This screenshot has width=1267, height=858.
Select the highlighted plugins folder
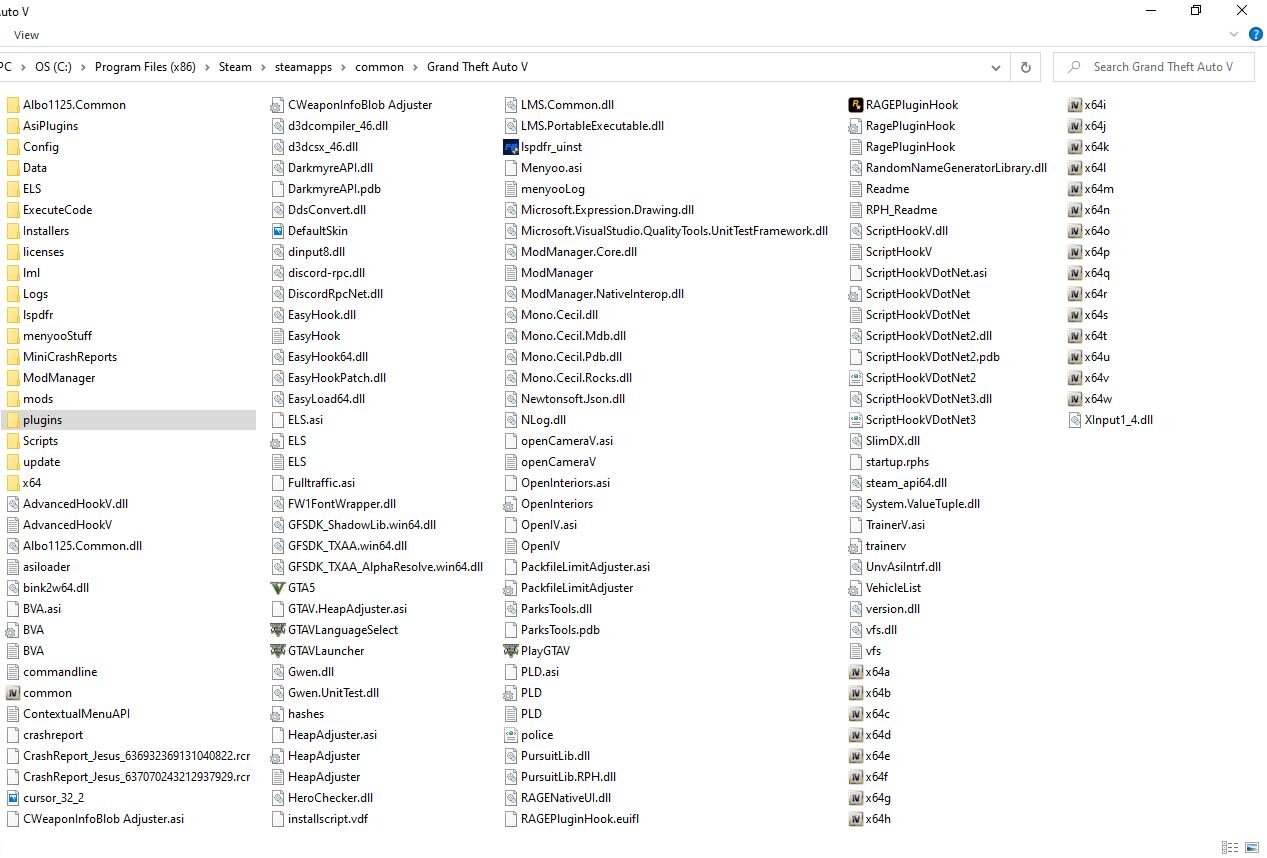[x=128, y=420]
